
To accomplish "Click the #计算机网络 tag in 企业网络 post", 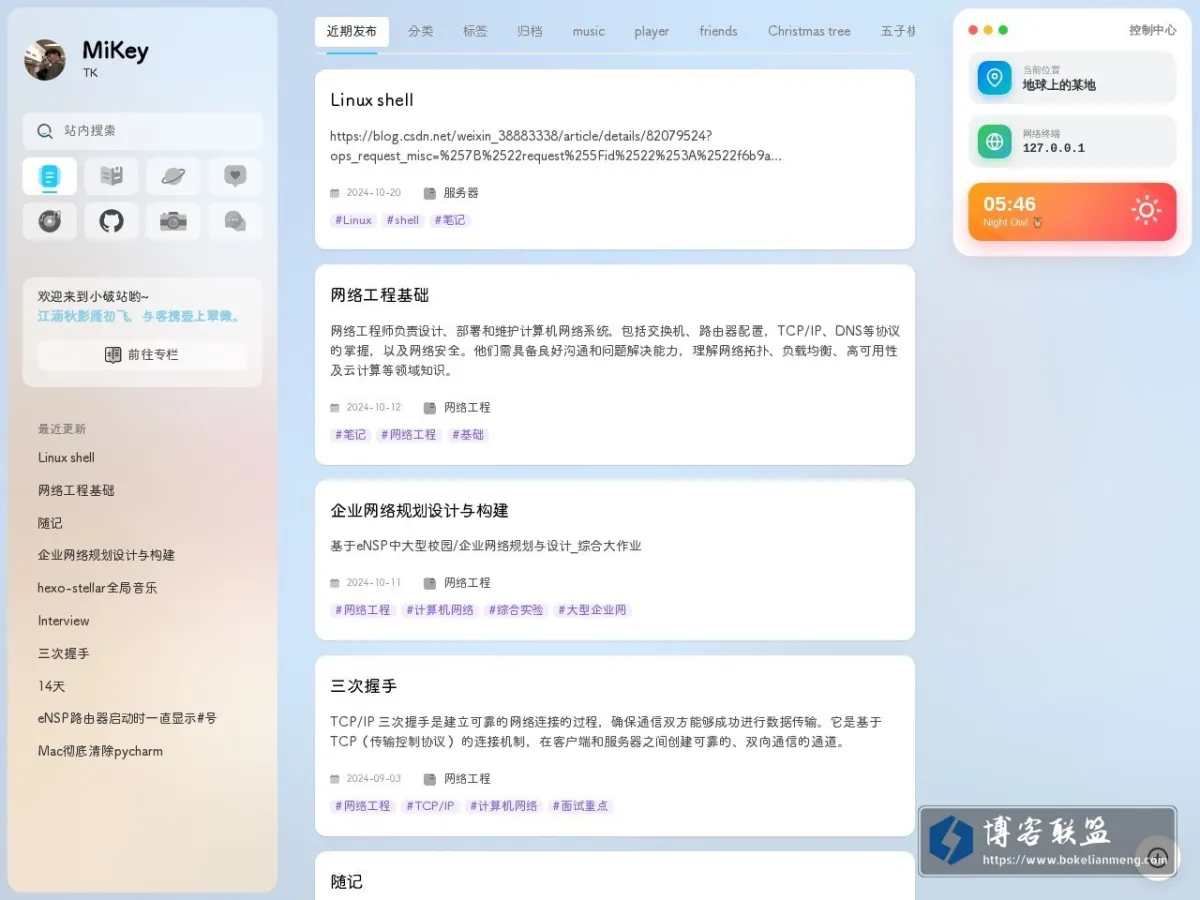I will [441, 610].
